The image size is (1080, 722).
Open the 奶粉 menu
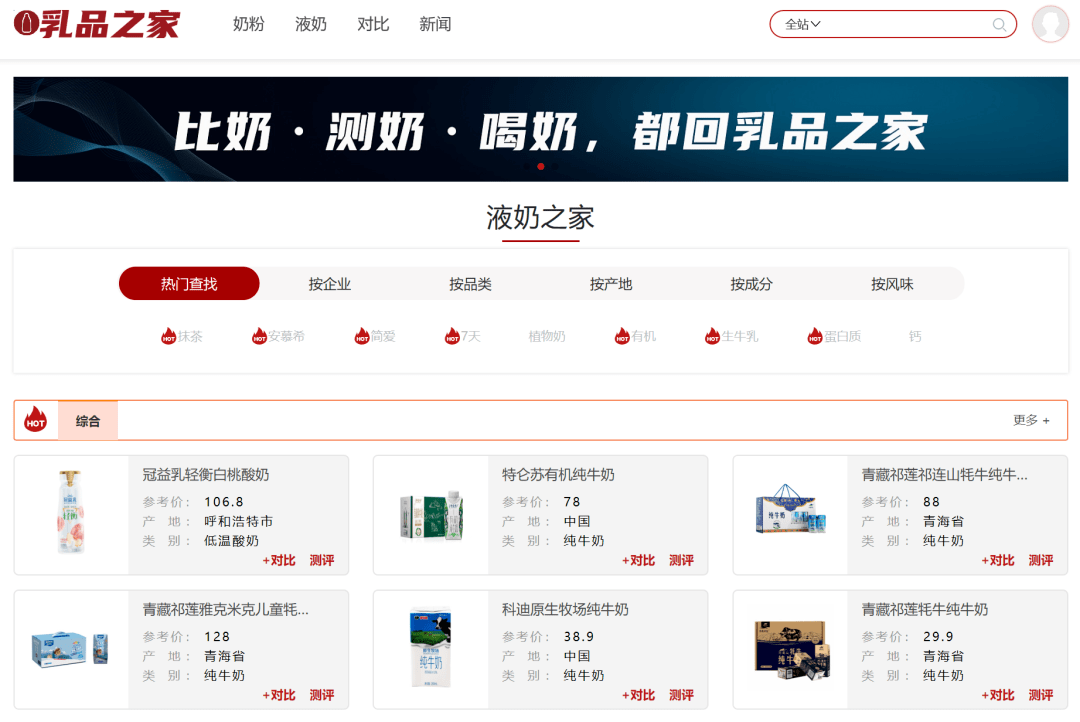point(249,24)
